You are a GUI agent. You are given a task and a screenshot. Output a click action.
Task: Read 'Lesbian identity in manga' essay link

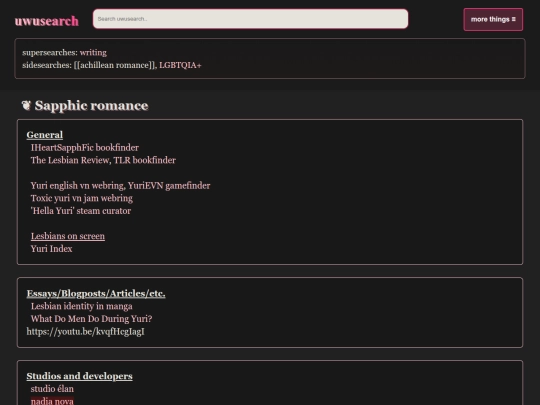click(82, 306)
